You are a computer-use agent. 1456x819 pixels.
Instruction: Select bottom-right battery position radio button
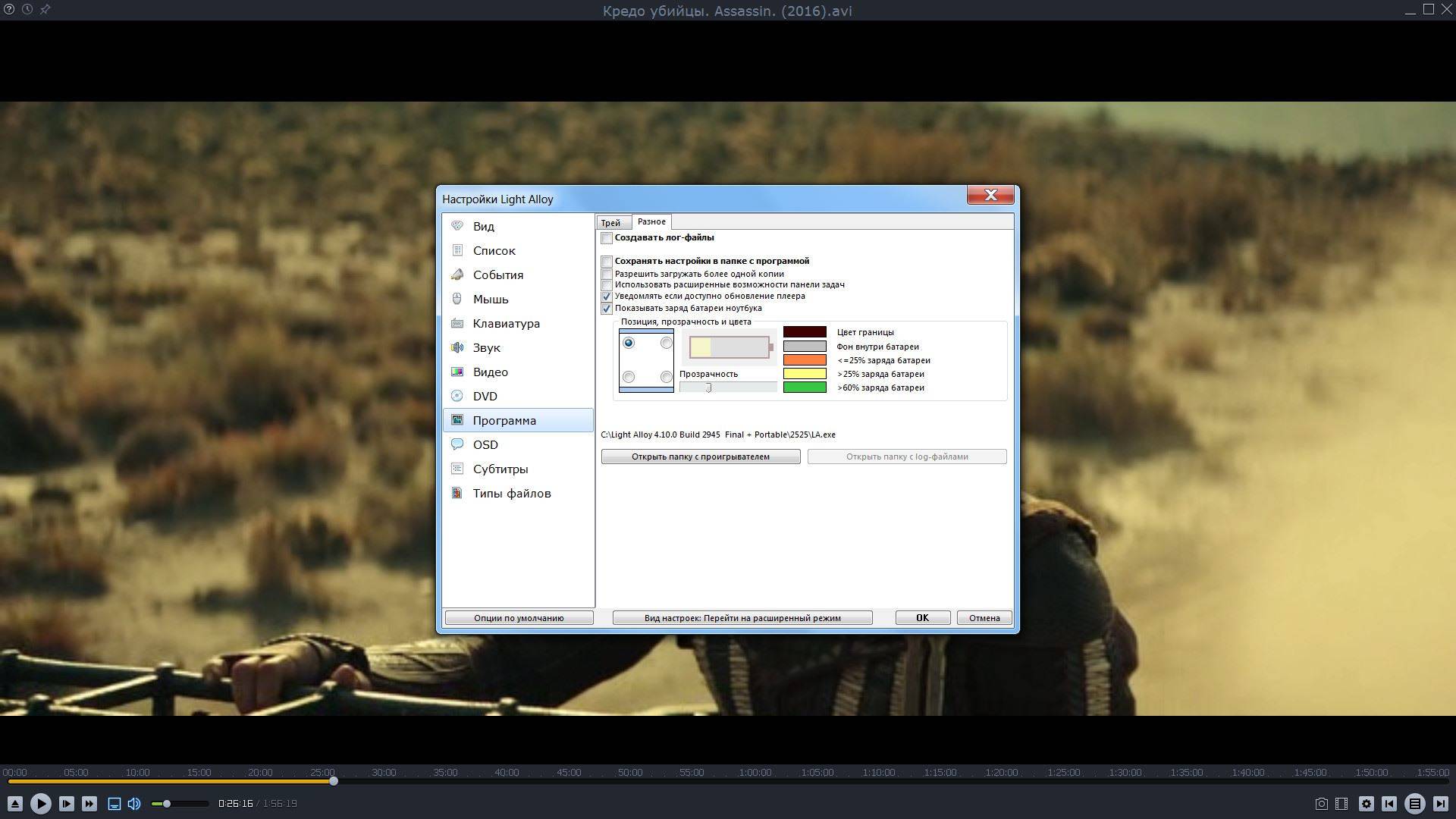[x=666, y=377]
